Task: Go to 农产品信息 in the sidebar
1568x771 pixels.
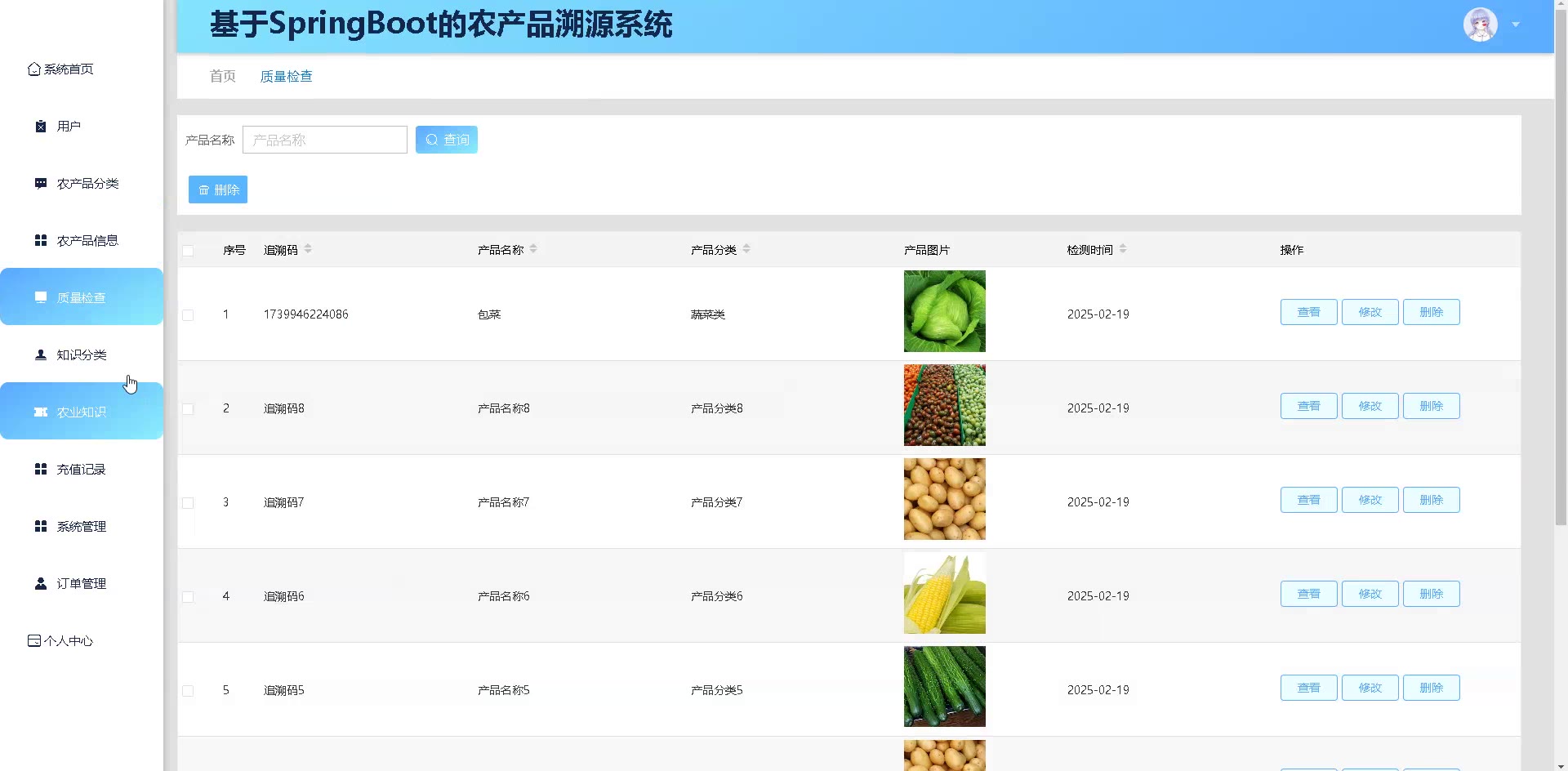Action: (82, 241)
